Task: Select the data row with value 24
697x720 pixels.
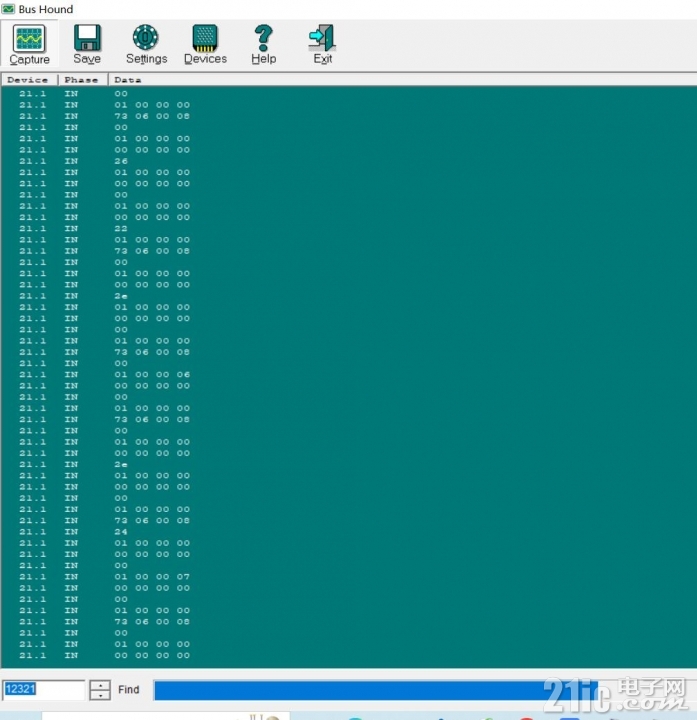Action: [349, 532]
